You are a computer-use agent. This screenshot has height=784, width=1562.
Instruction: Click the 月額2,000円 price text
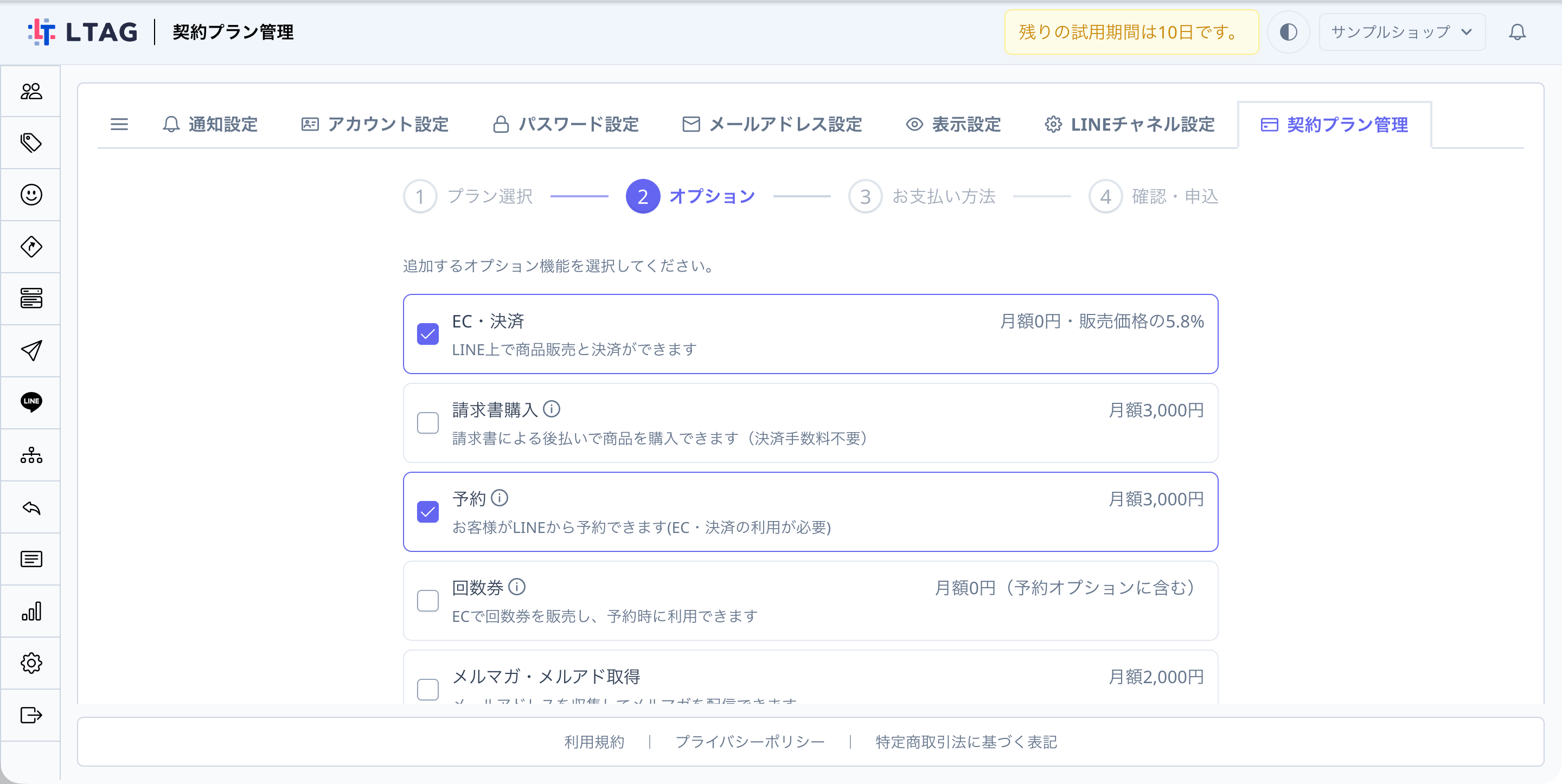(x=1156, y=676)
